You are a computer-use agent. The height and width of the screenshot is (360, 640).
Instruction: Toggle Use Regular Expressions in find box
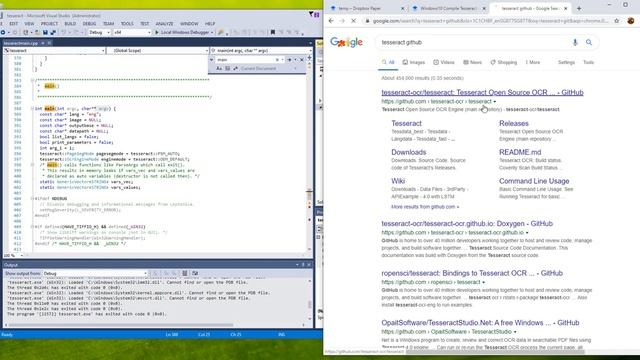[236, 69]
